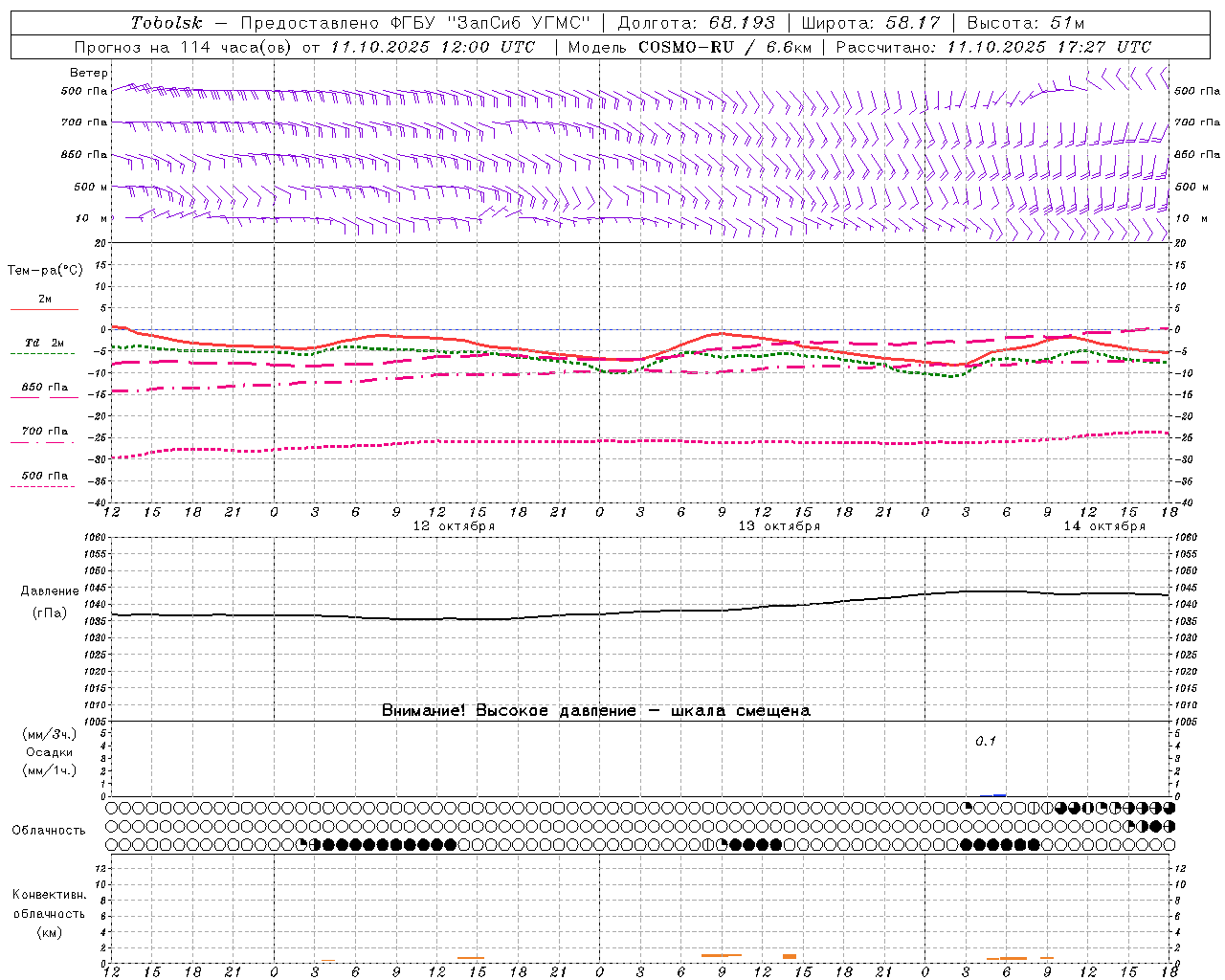Click the "(мм/3ч.)" precipitation unit label

[50, 734]
